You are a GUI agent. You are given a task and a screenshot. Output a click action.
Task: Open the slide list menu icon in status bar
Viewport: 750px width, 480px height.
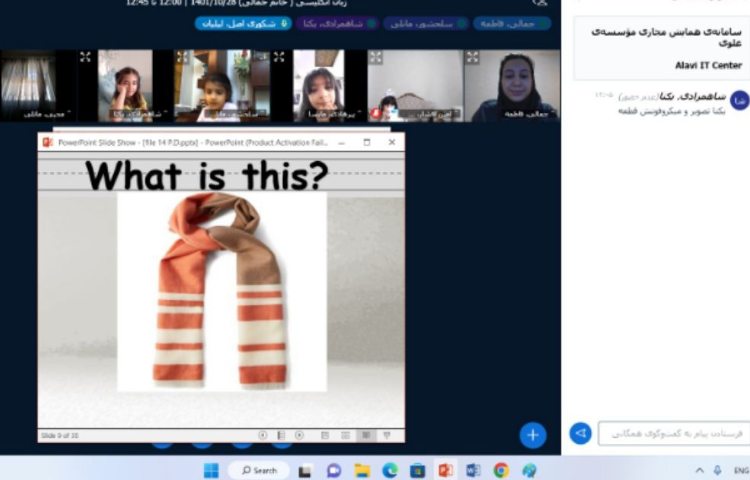pos(281,435)
